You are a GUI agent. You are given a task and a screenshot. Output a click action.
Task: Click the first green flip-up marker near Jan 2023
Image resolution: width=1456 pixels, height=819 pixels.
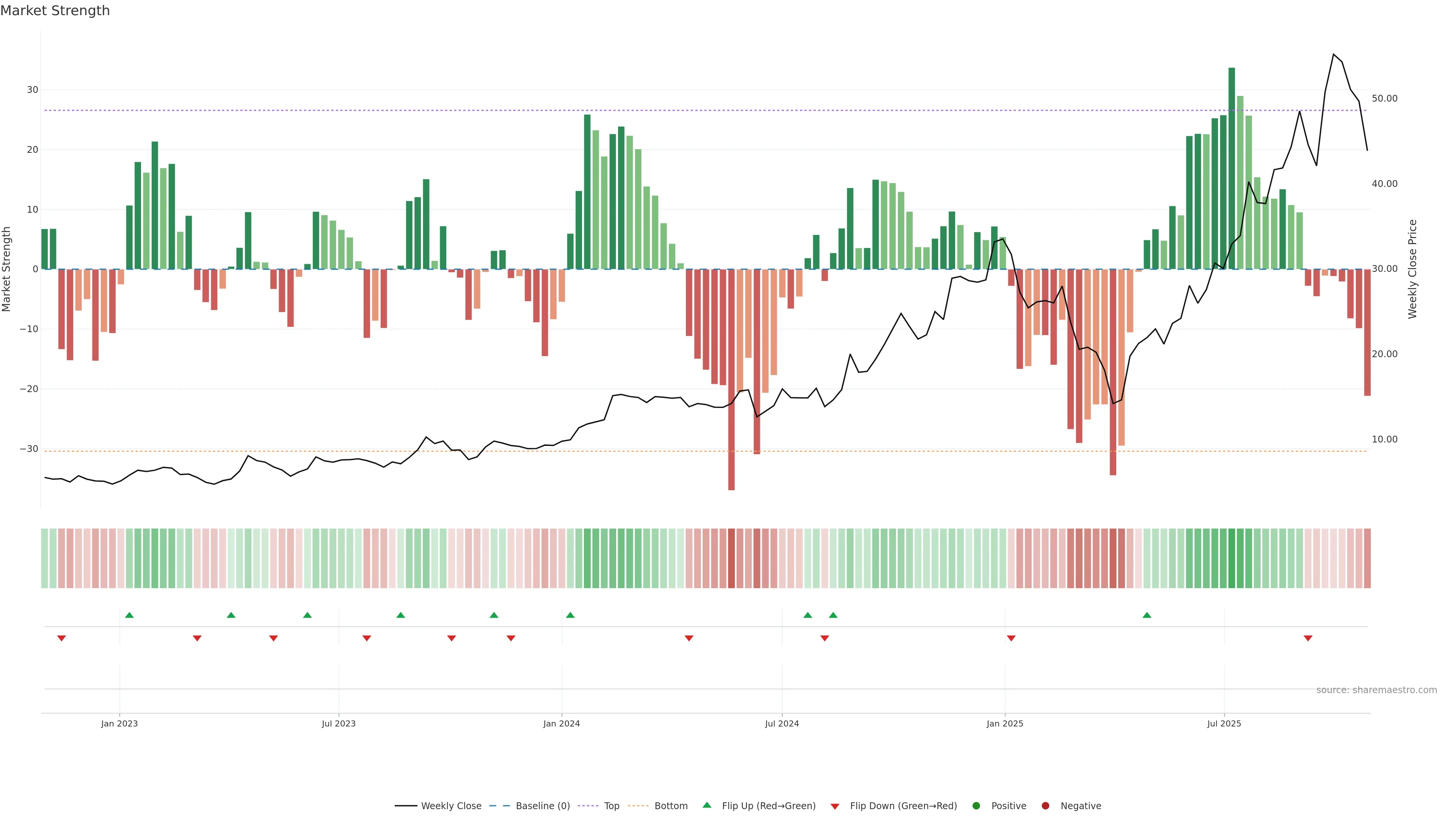(129, 615)
